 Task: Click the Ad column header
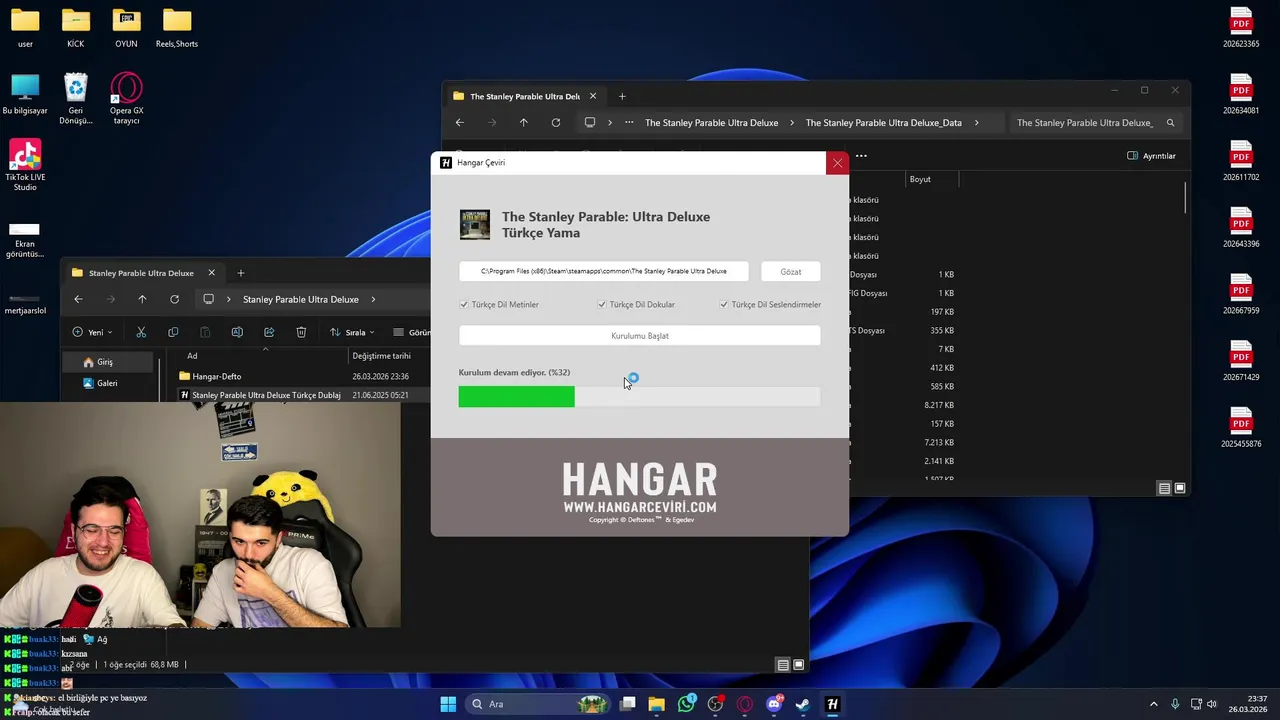click(192, 356)
